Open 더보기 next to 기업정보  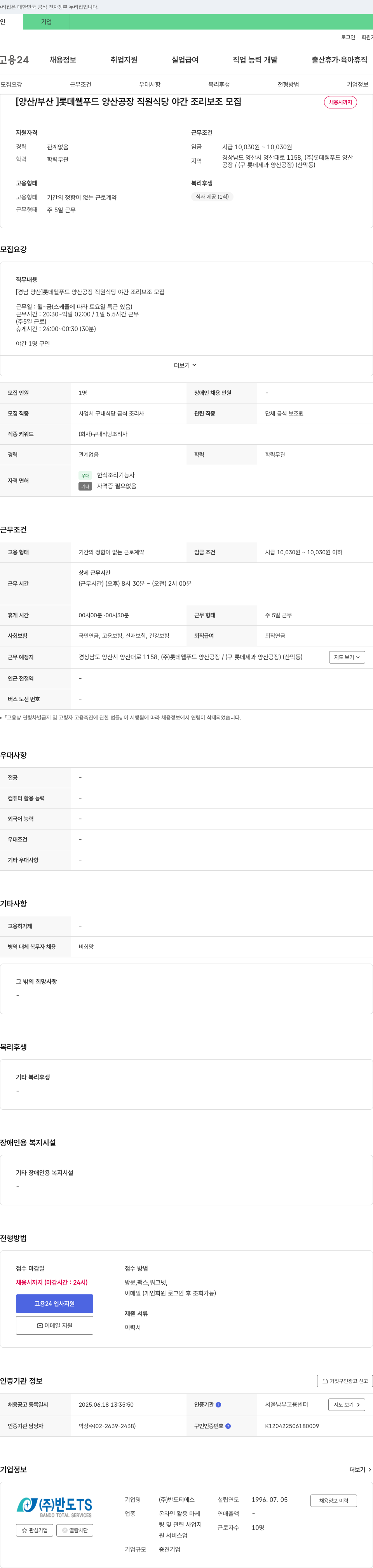(360, 1469)
